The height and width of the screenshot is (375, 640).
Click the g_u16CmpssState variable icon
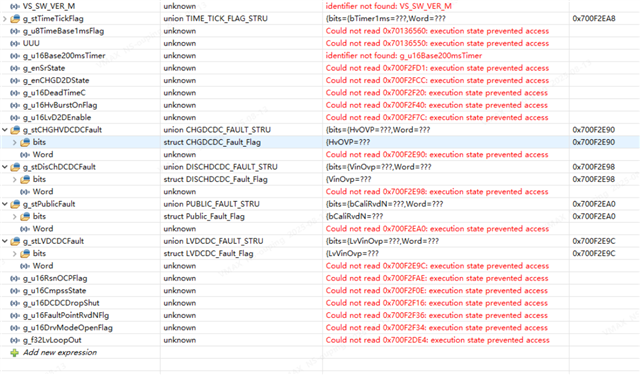[x=15, y=291]
